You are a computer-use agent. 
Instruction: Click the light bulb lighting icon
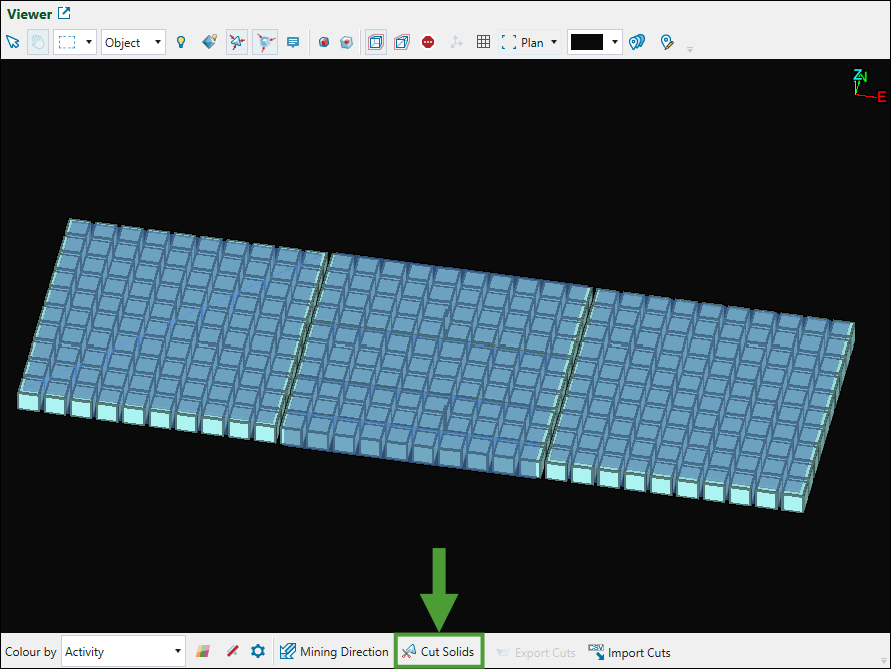pos(181,42)
